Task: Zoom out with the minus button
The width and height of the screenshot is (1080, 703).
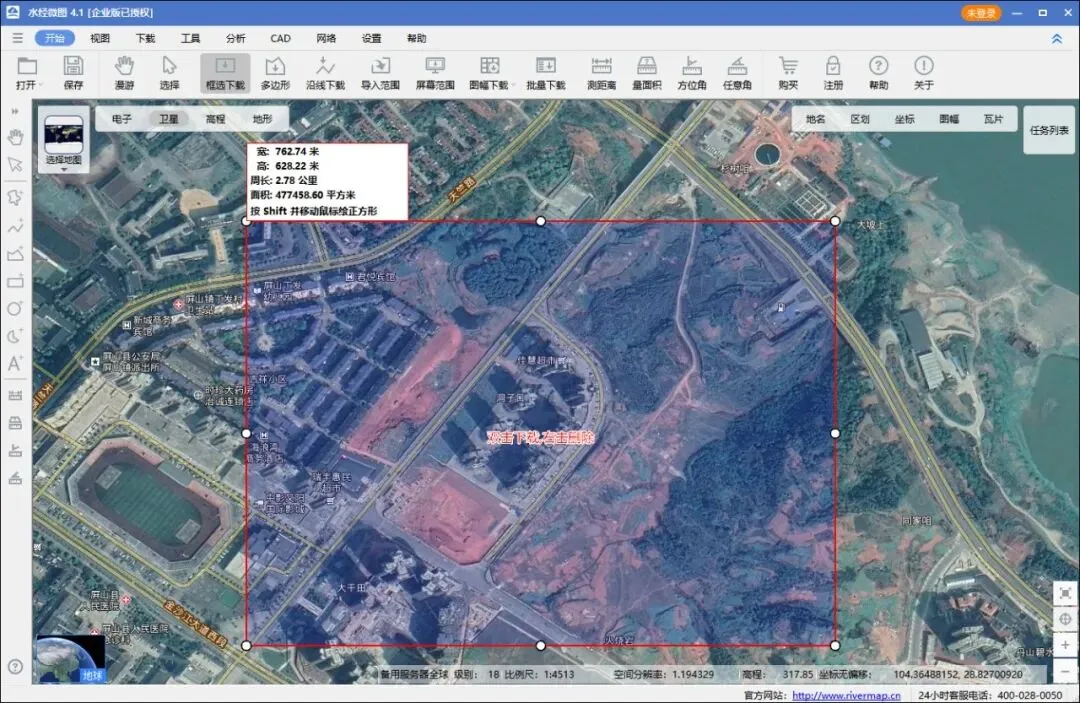Action: point(1065,670)
